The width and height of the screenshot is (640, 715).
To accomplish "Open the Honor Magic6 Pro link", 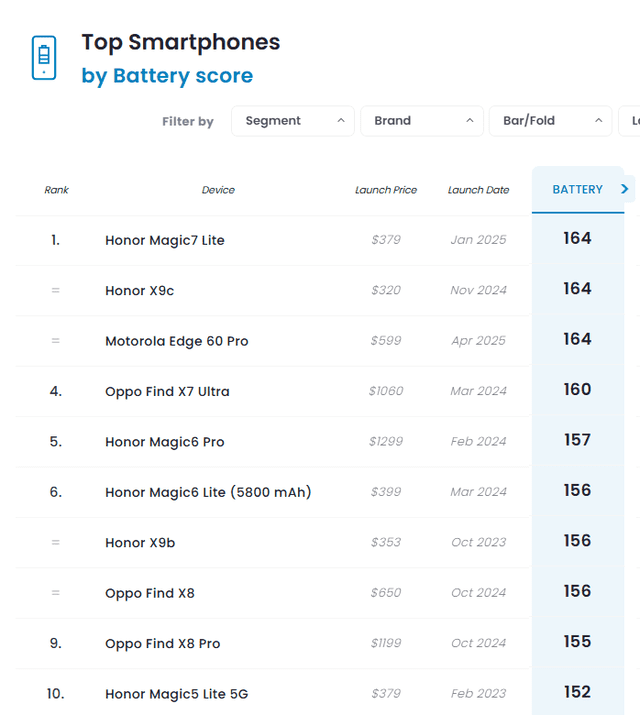I will tap(165, 442).
